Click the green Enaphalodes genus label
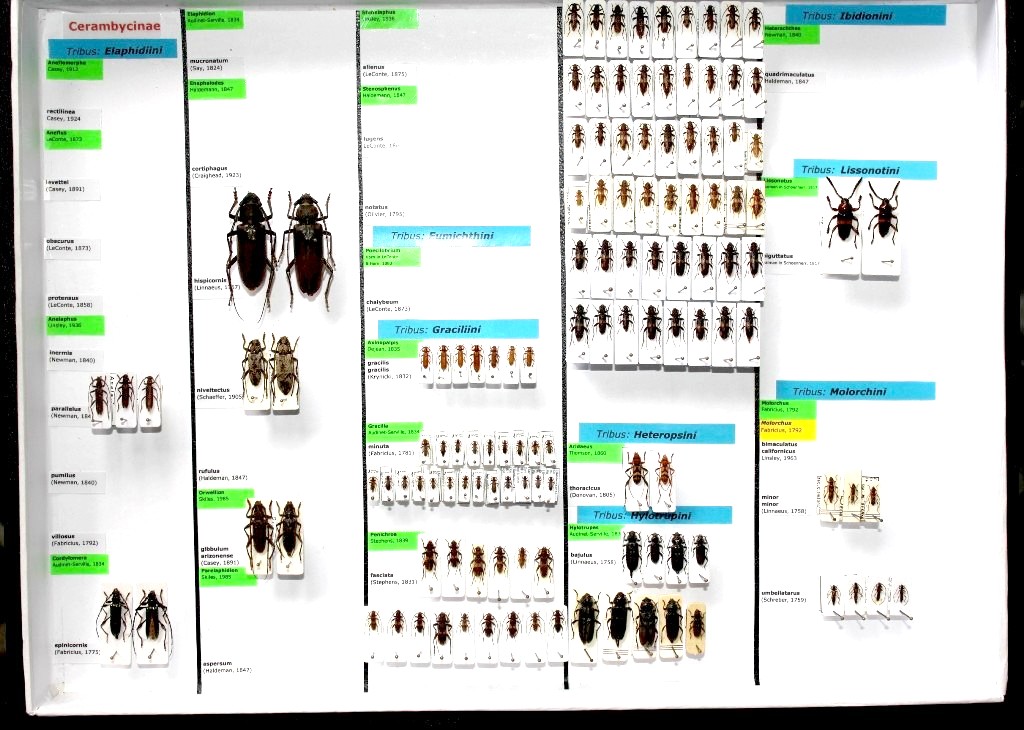The width and height of the screenshot is (1024, 730). coord(216,88)
